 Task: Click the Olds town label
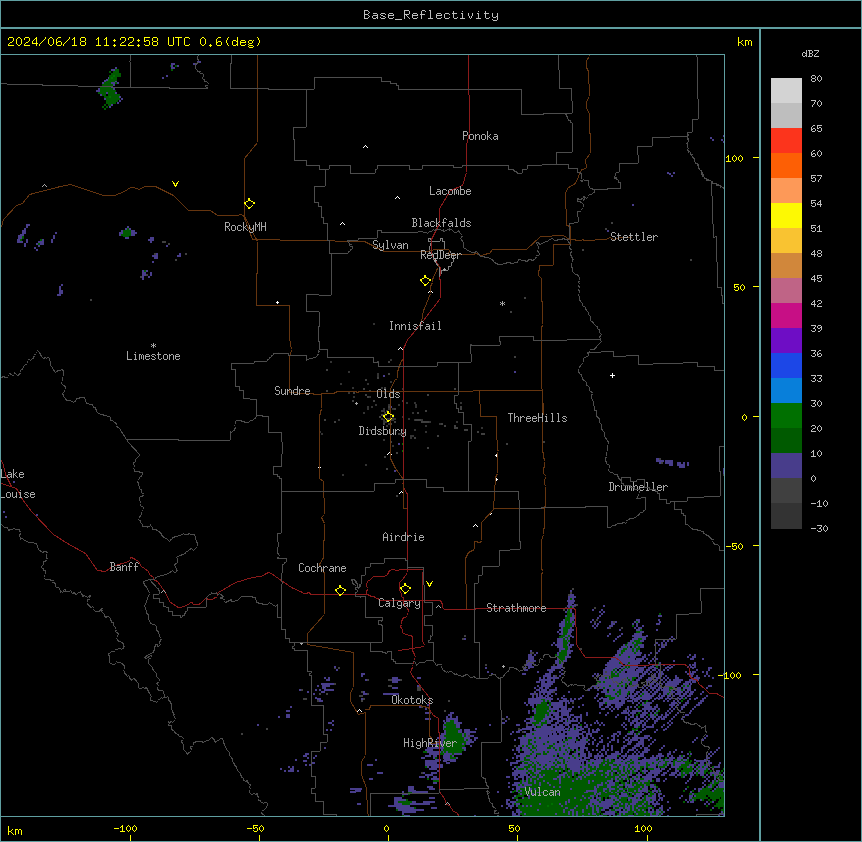pos(388,394)
